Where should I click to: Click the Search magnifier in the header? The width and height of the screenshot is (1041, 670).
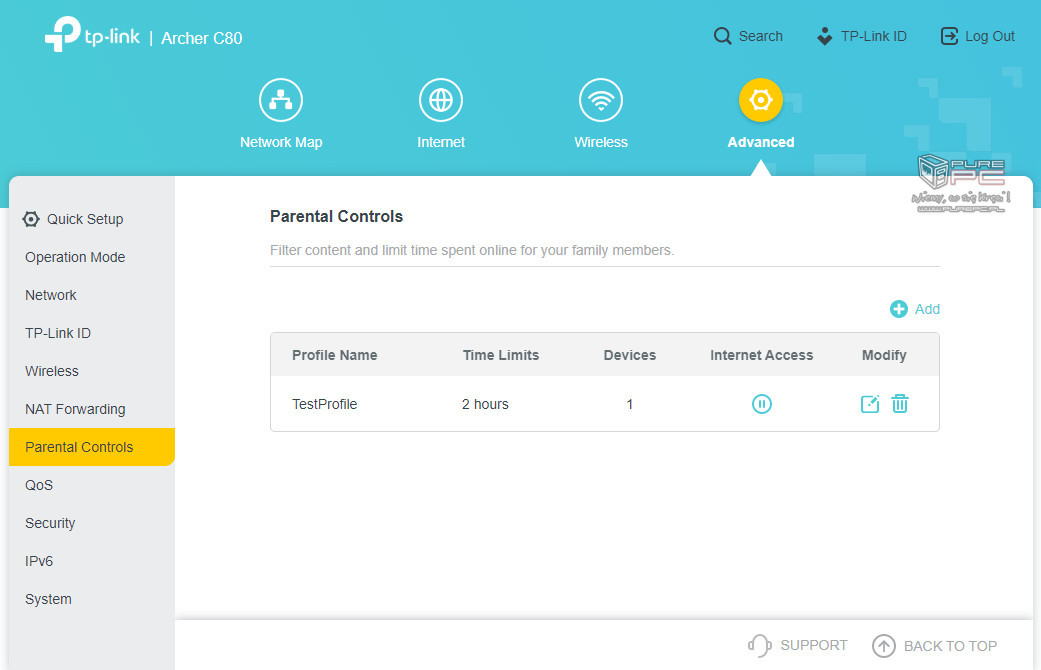(723, 36)
